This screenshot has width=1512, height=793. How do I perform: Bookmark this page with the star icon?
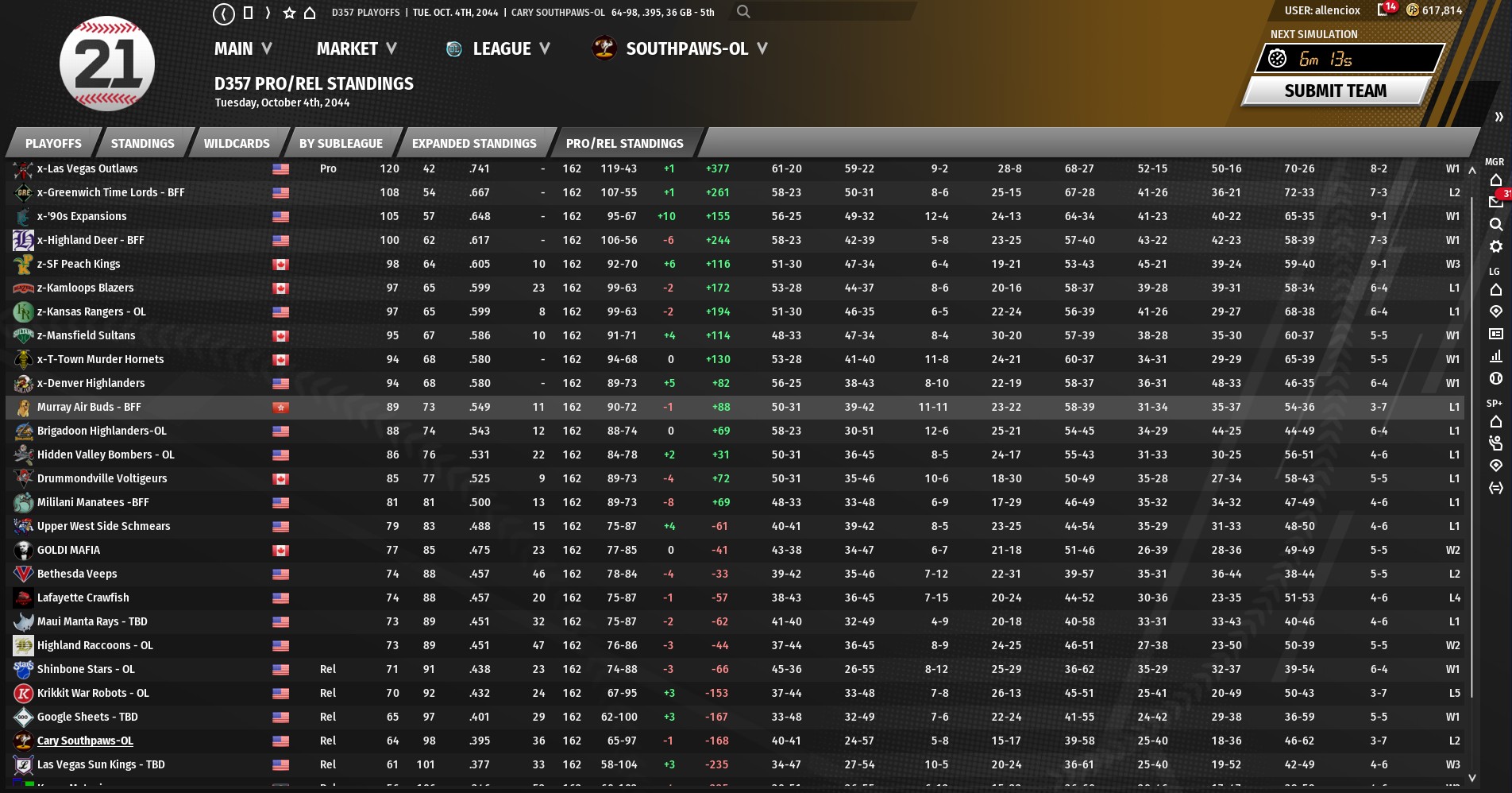(x=289, y=13)
